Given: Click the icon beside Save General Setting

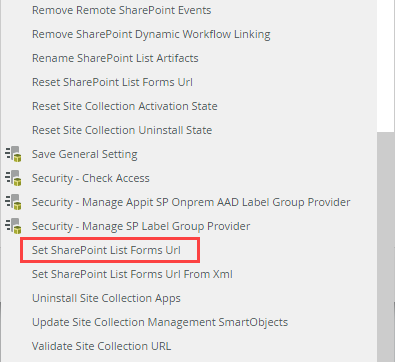Looking at the screenshot, I should coord(13,154).
